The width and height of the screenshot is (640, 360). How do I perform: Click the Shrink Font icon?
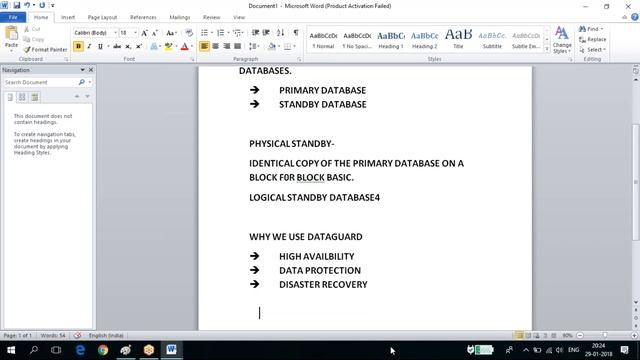(155, 33)
